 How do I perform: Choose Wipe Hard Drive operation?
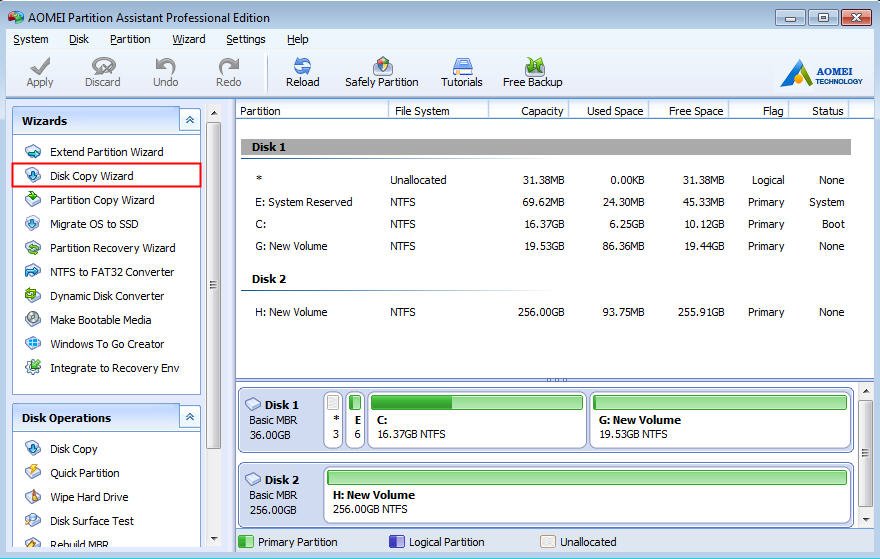[89, 497]
